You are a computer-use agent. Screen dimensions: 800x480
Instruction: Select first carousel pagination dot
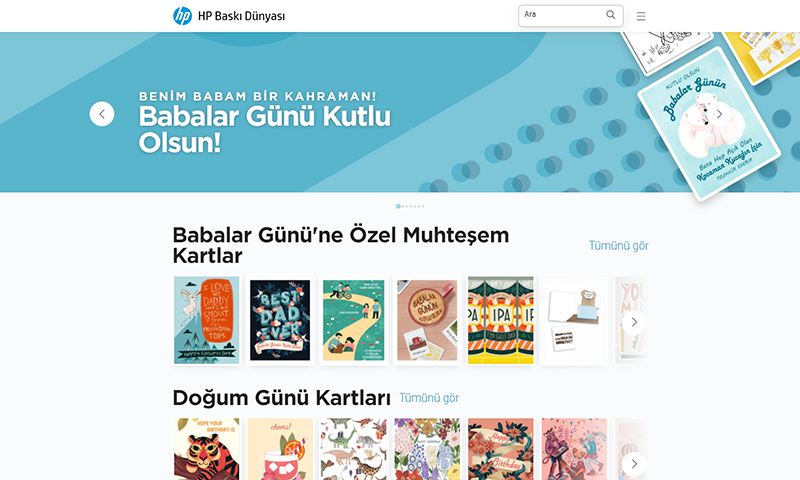[398, 207]
